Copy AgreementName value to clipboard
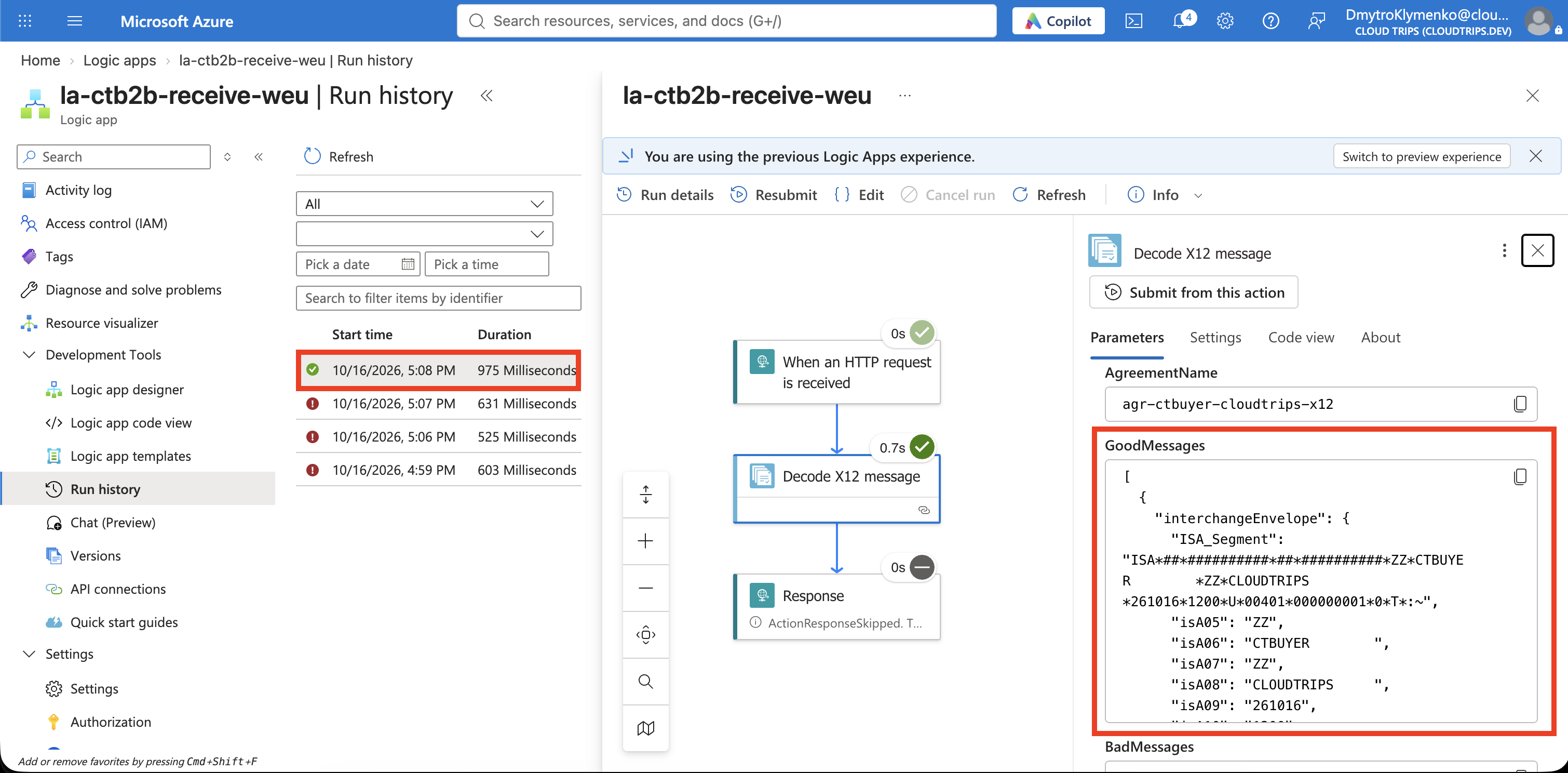Image resolution: width=1568 pixels, height=773 pixels. tap(1520, 404)
